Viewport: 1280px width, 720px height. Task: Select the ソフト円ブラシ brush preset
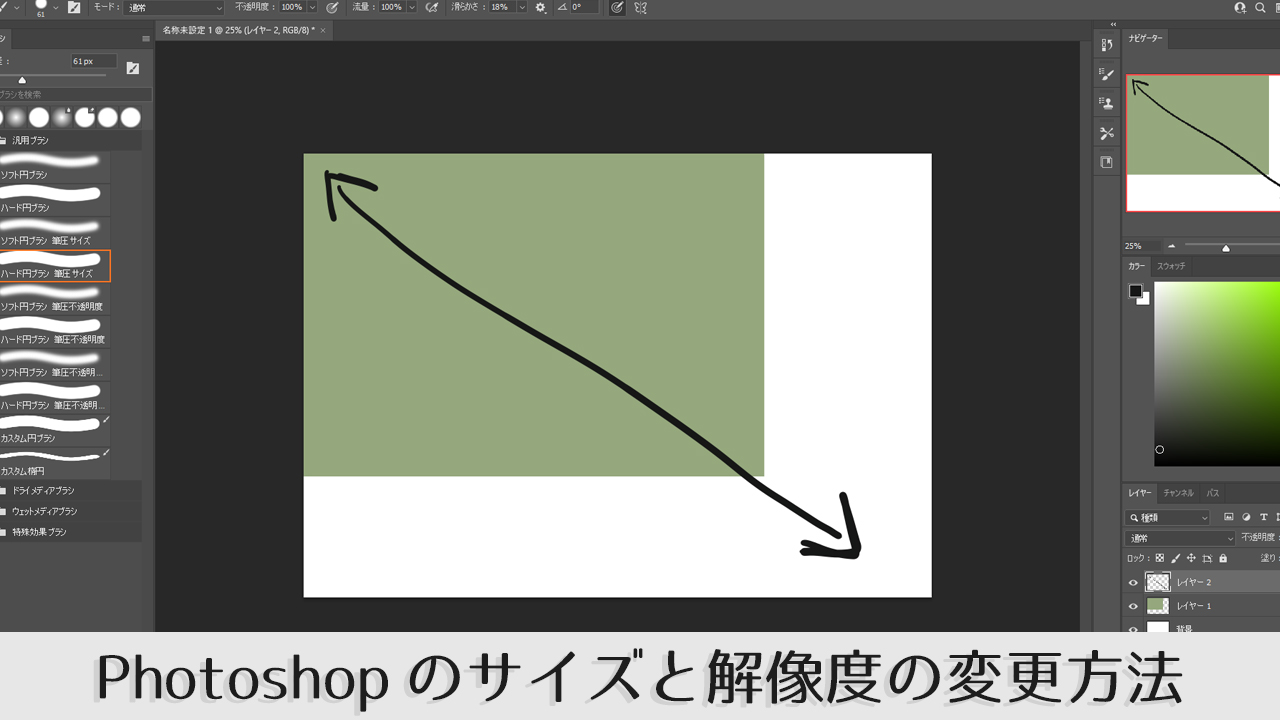[55, 167]
